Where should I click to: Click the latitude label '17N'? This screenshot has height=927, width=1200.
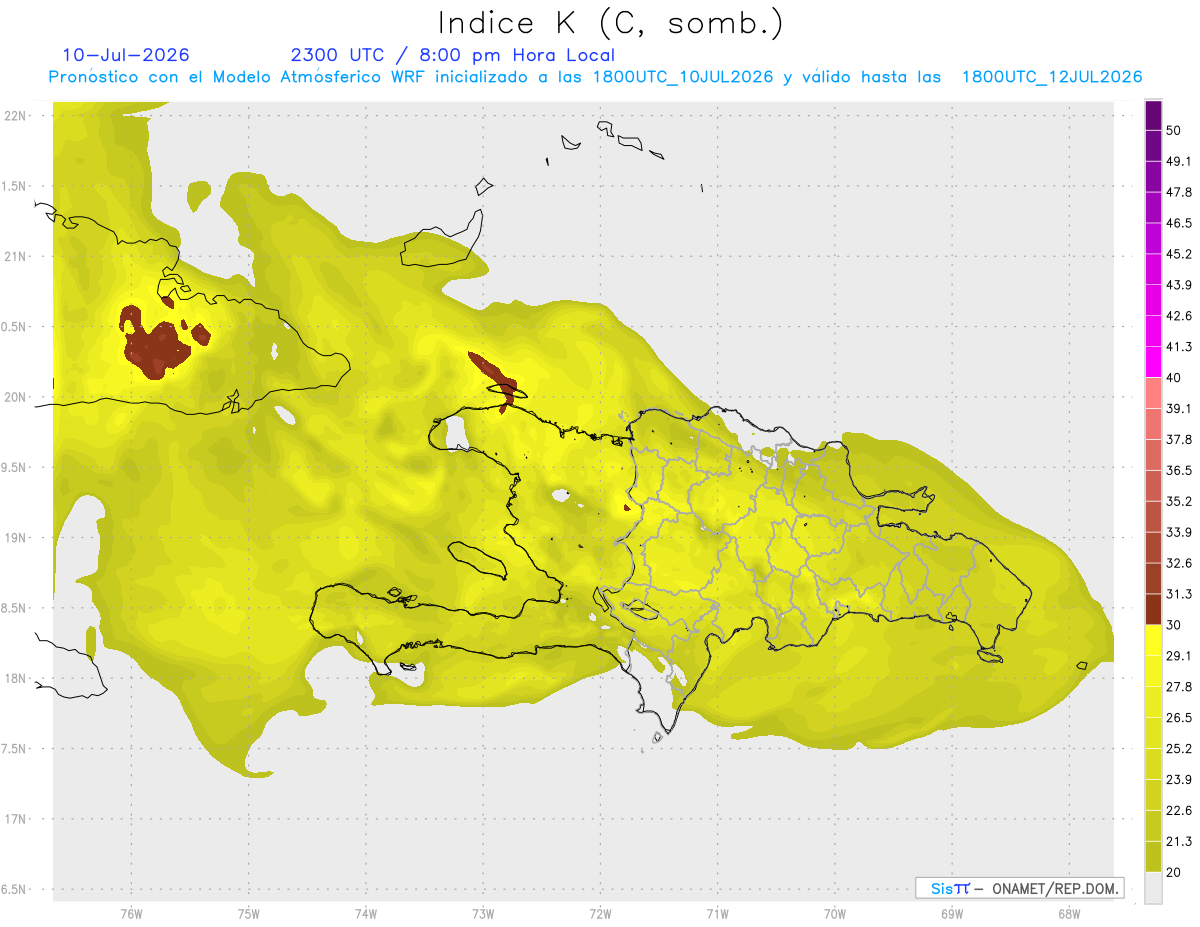tap(17, 819)
